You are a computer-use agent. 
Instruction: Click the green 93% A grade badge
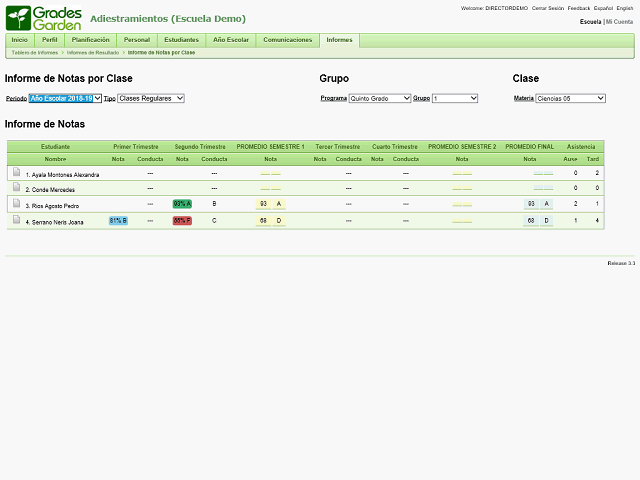tap(182, 203)
